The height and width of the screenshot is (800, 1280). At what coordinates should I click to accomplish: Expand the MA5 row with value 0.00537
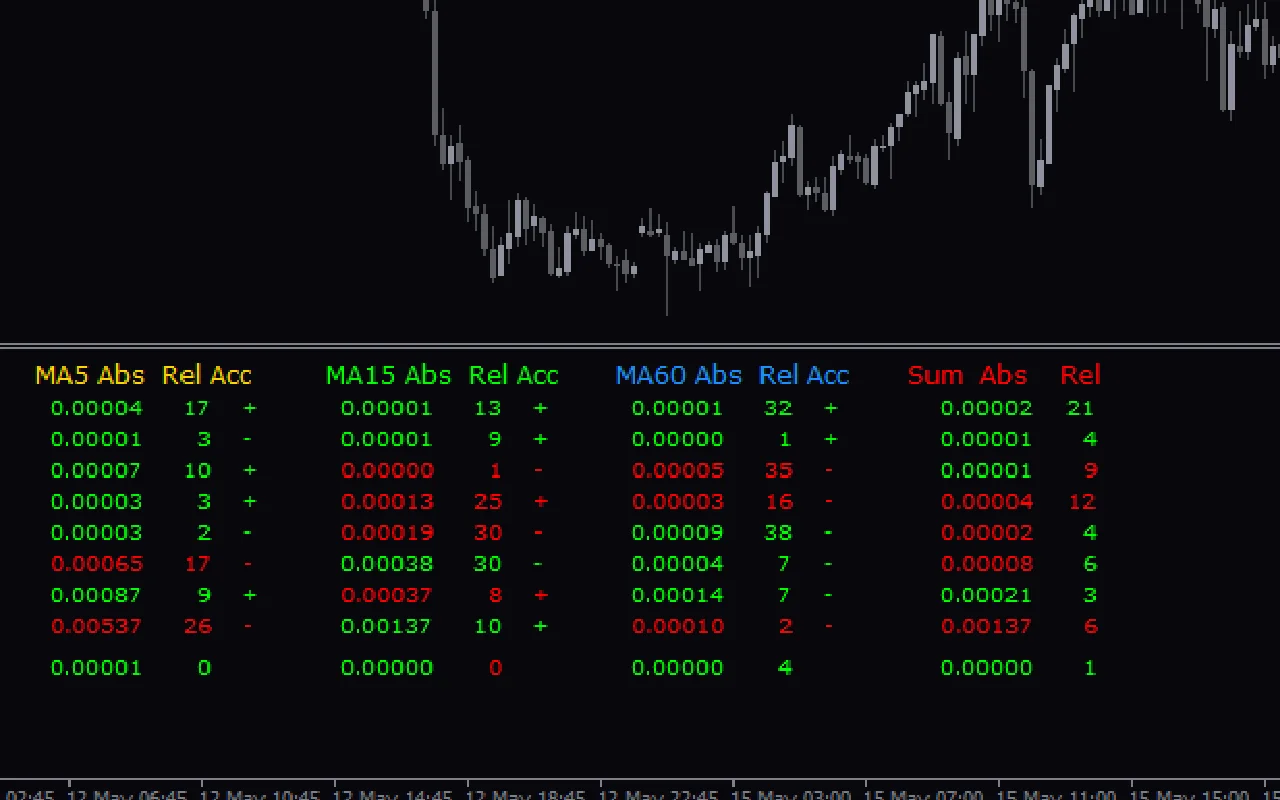(x=96, y=626)
